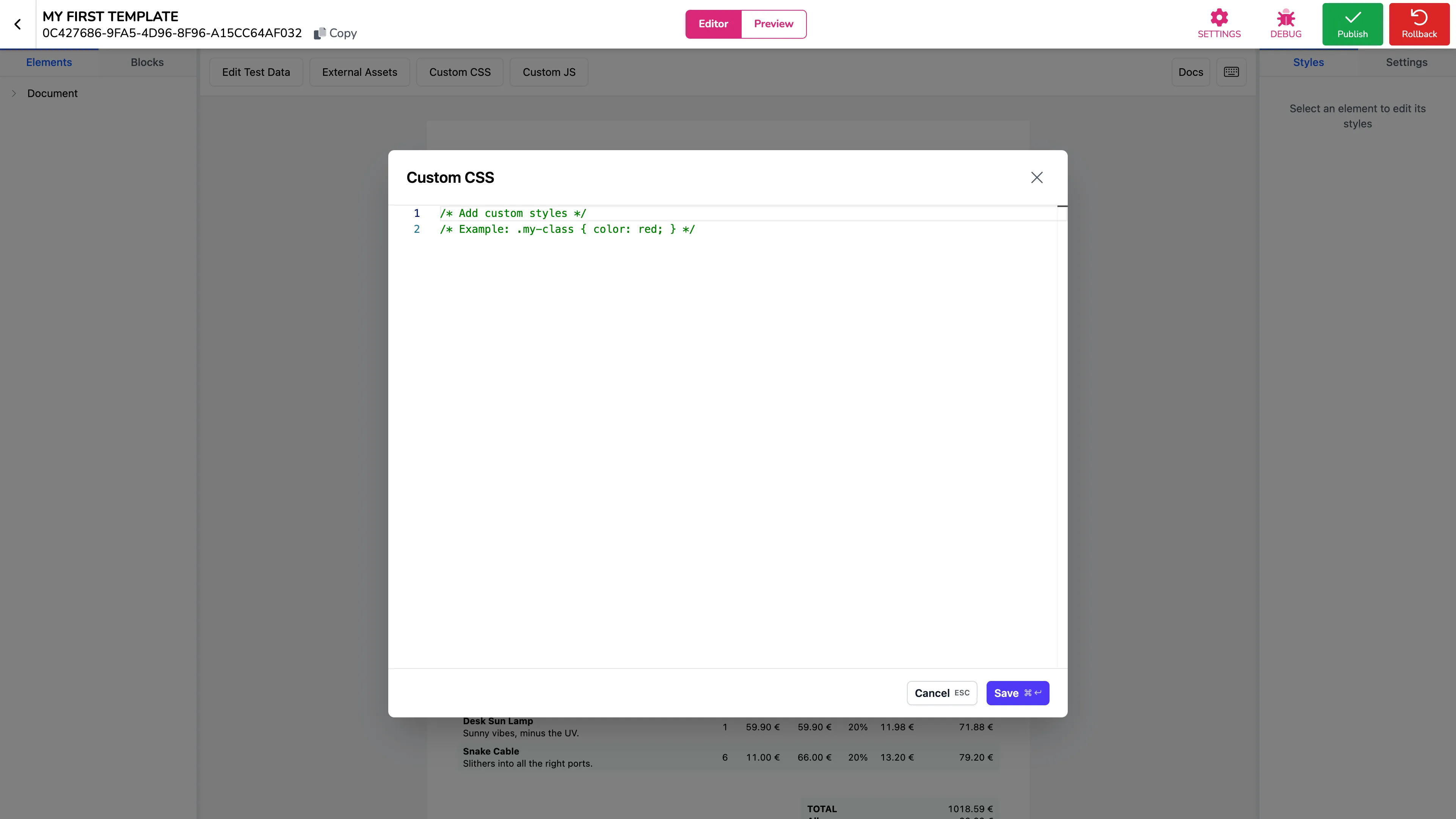Open External Assets

click(359, 72)
